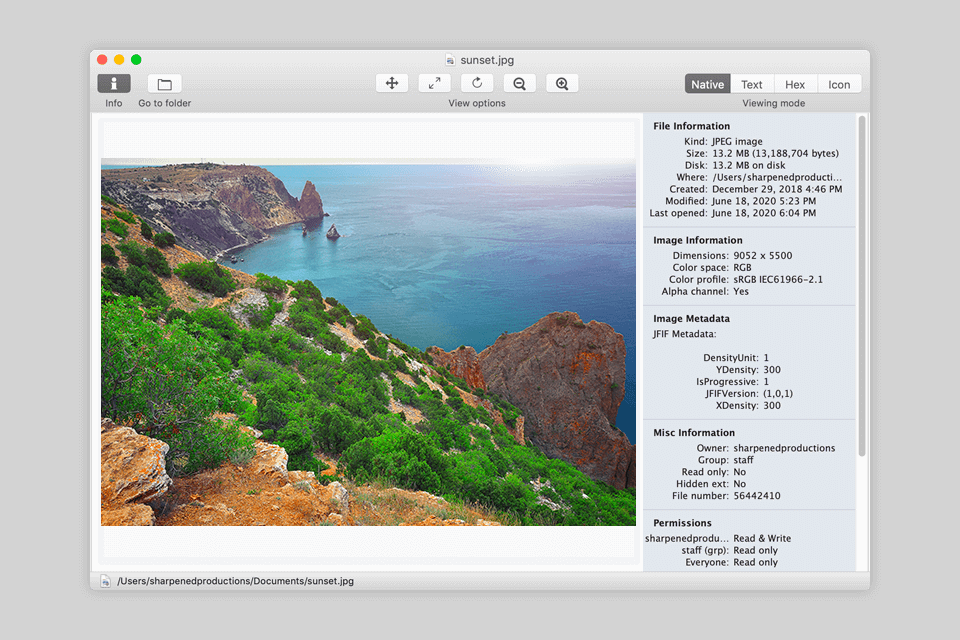Click the IsProgressive row
Screen dimensions: 960x640
click(732, 382)
